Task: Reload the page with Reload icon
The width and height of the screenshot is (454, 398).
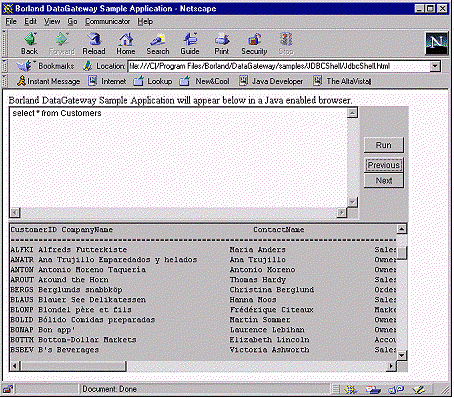Action: pos(94,44)
